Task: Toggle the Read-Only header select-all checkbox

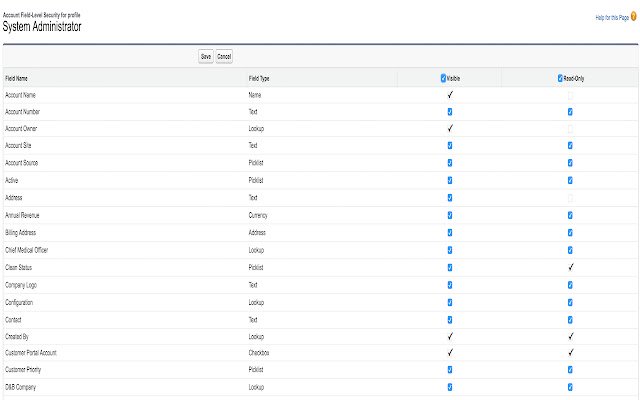Action: (560, 78)
